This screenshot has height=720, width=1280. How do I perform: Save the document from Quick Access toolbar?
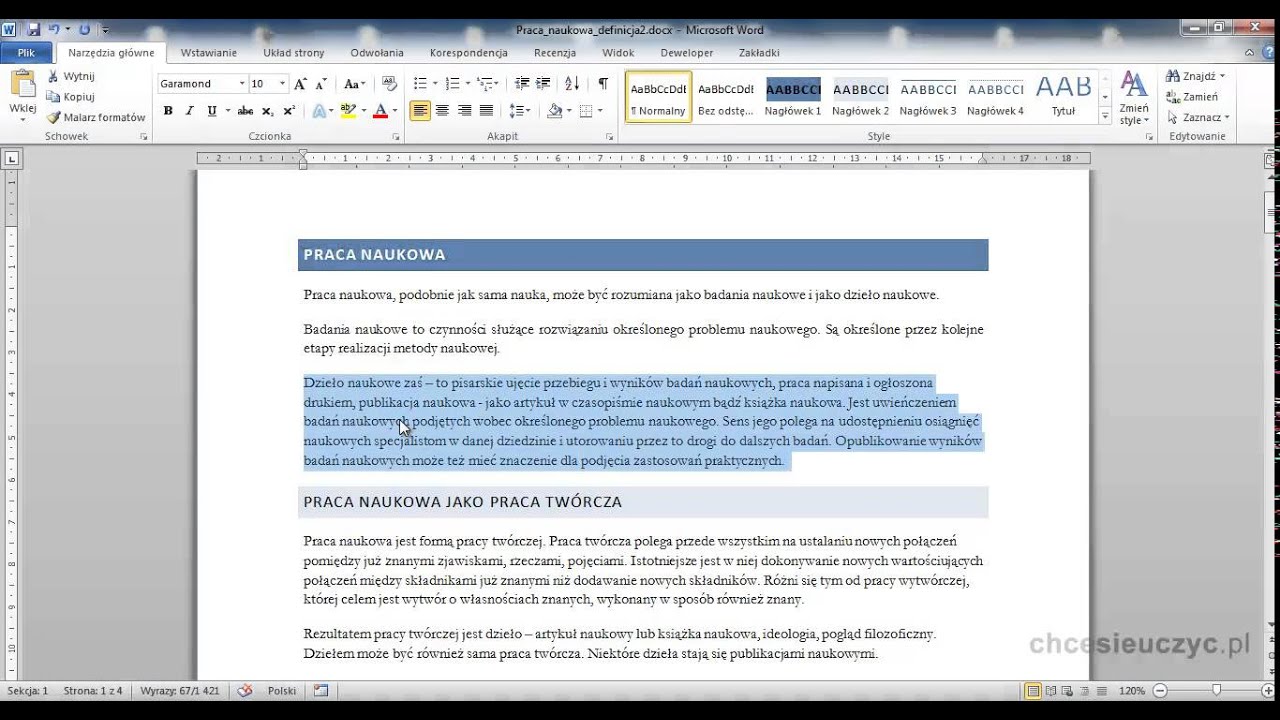[35, 30]
